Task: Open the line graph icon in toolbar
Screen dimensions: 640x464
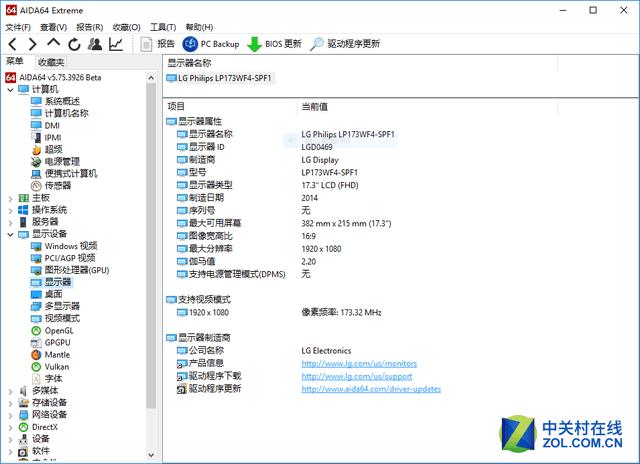Action: tap(116, 44)
